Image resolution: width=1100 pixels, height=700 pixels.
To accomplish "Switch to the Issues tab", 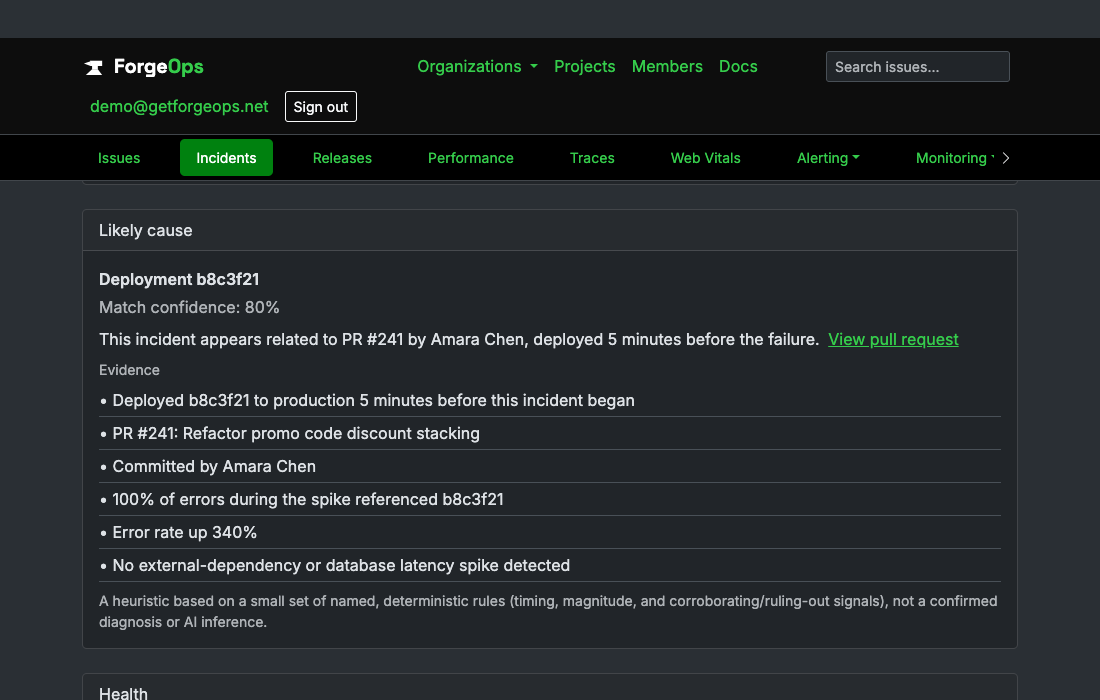I will coord(119,158).
